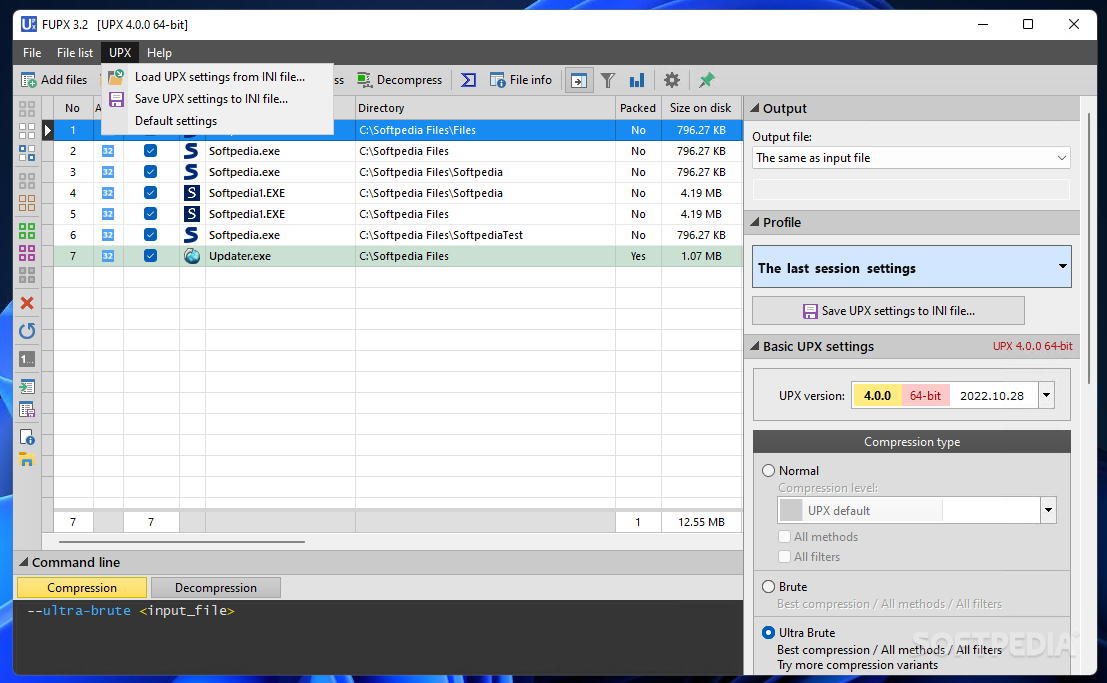Switch to the Decompression command line tab
Image resolution: width=1107 pixels, height=683 pixels.
click(x=216, y=588)
